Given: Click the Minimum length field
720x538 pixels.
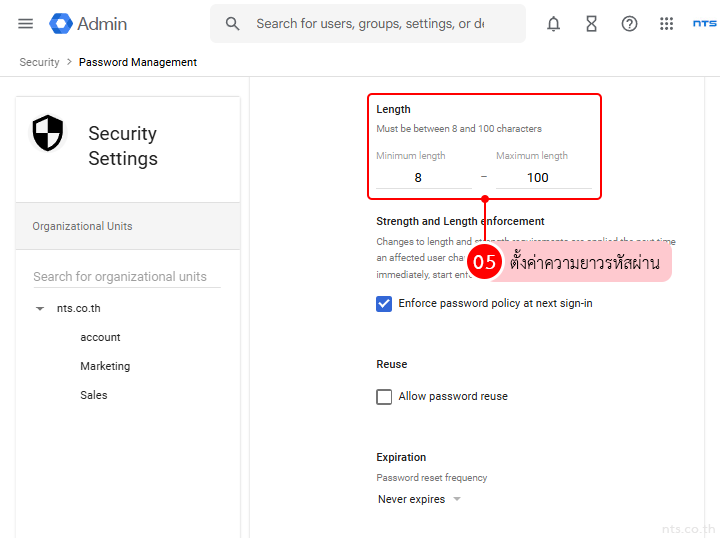Looking at the screenshot, I should tap(418, 177).
